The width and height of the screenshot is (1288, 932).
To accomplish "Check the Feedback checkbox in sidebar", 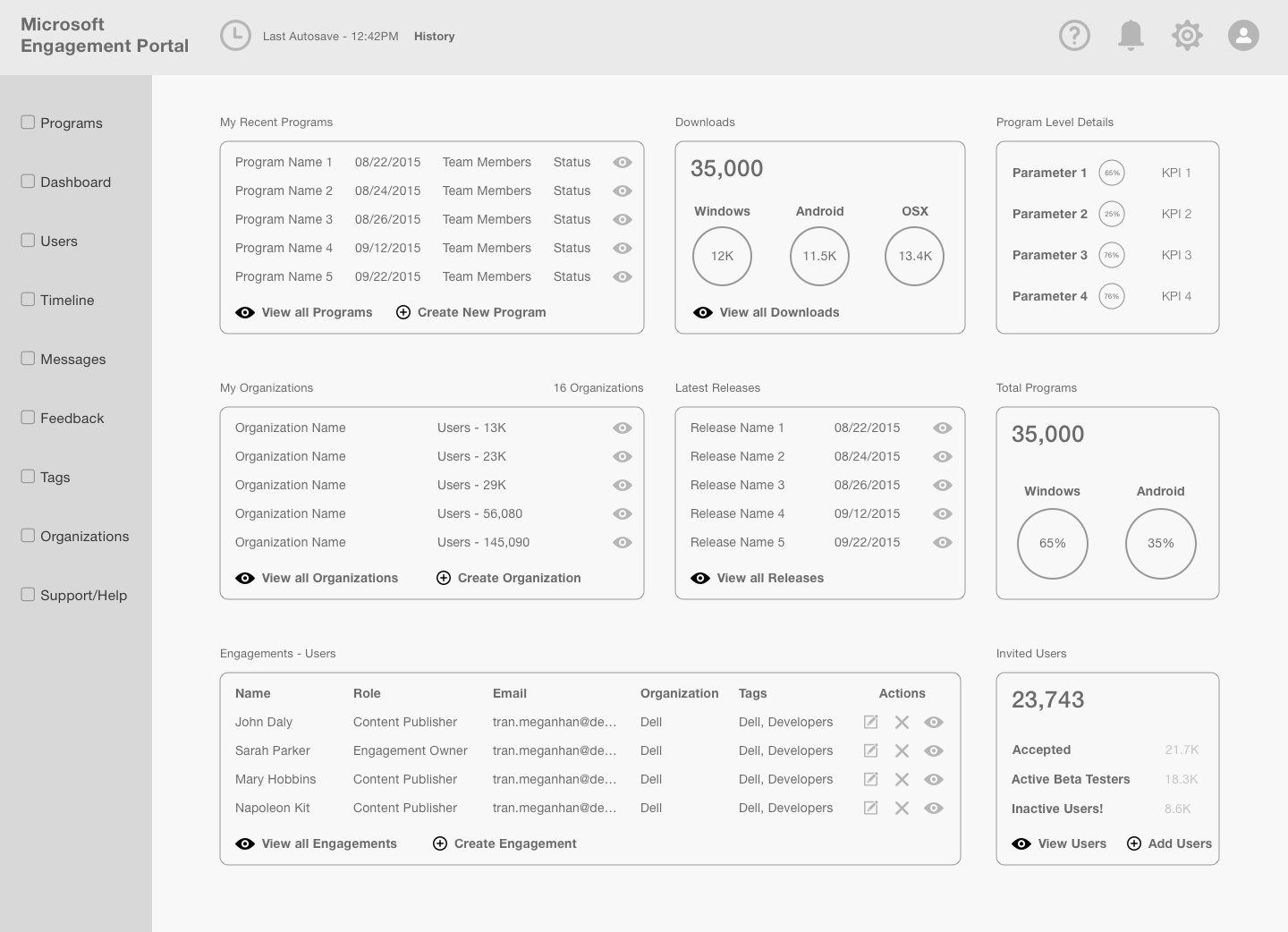I will coord(28,417).
